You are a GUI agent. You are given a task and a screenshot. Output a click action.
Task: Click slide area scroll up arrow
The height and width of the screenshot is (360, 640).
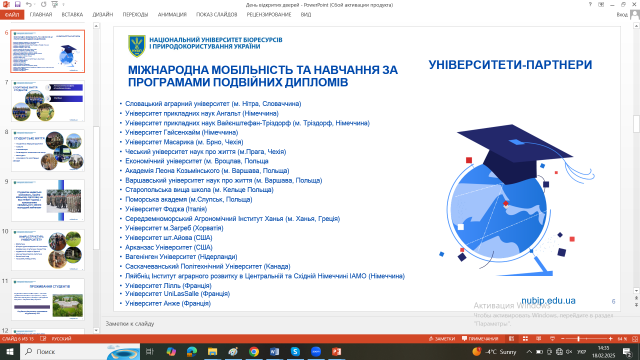pyautogui.click(x=636, y=26)
